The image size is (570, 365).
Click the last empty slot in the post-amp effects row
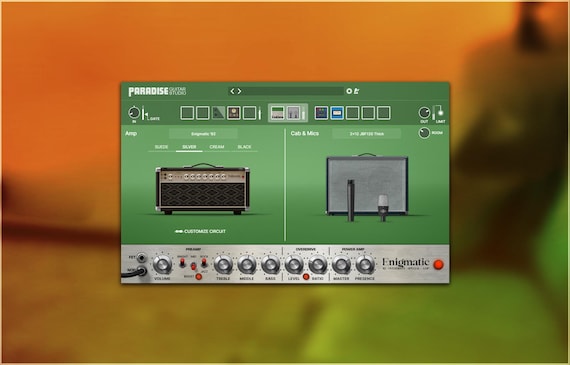coord(384,113)
